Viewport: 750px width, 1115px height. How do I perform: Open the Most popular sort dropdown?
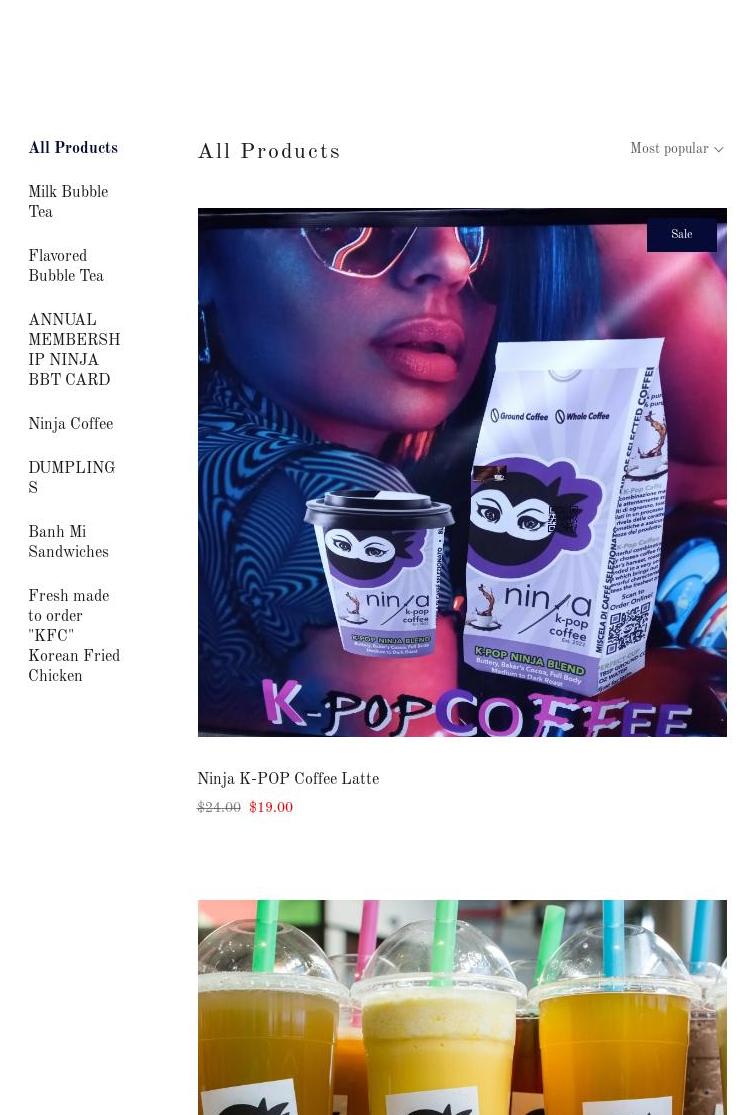click(x=676, y=149)
